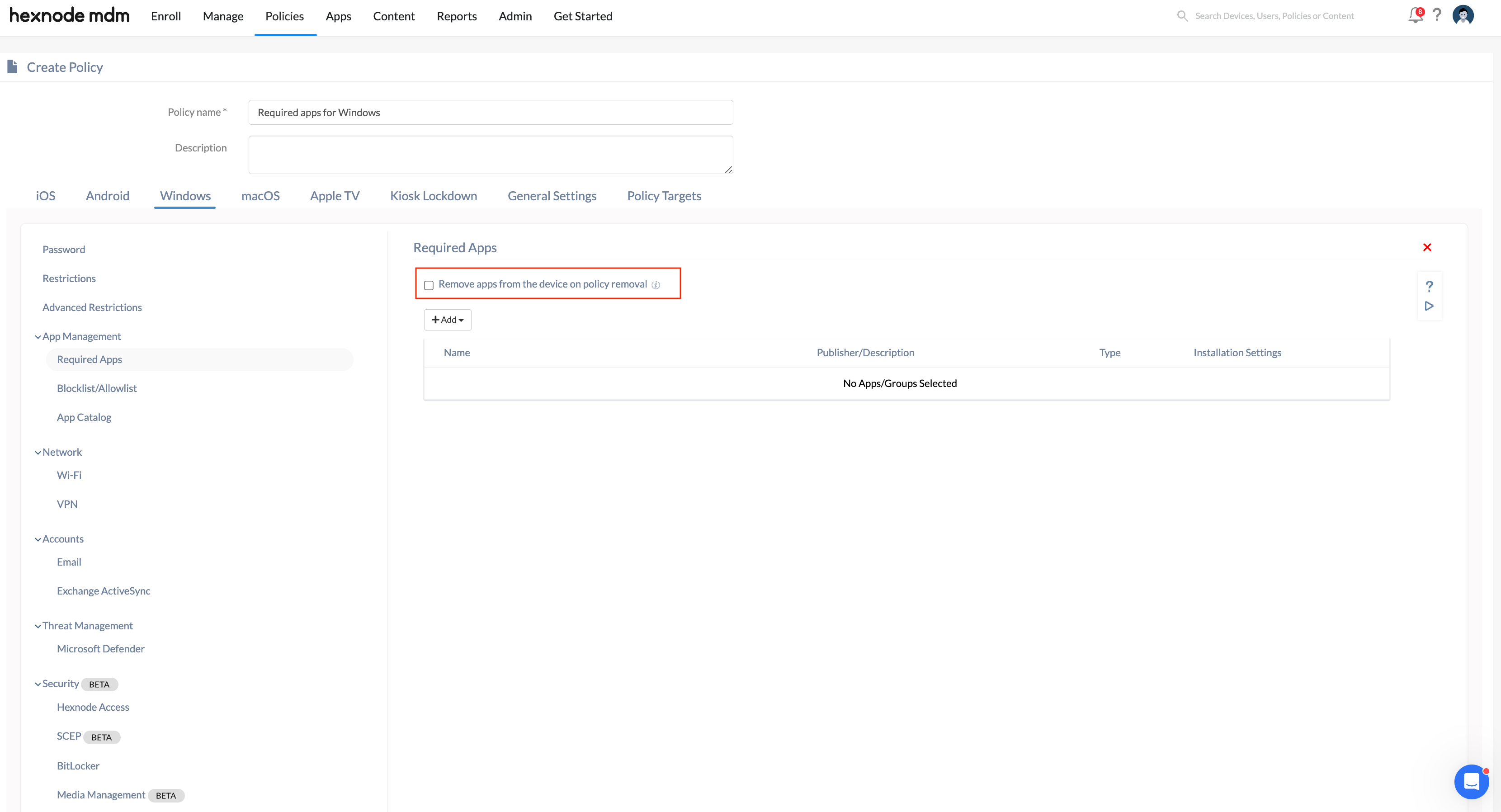This screenshot has width=1501, height=812.
Task: Open SCEP settings
Action: pyautogui.click(x=69, y=736)
